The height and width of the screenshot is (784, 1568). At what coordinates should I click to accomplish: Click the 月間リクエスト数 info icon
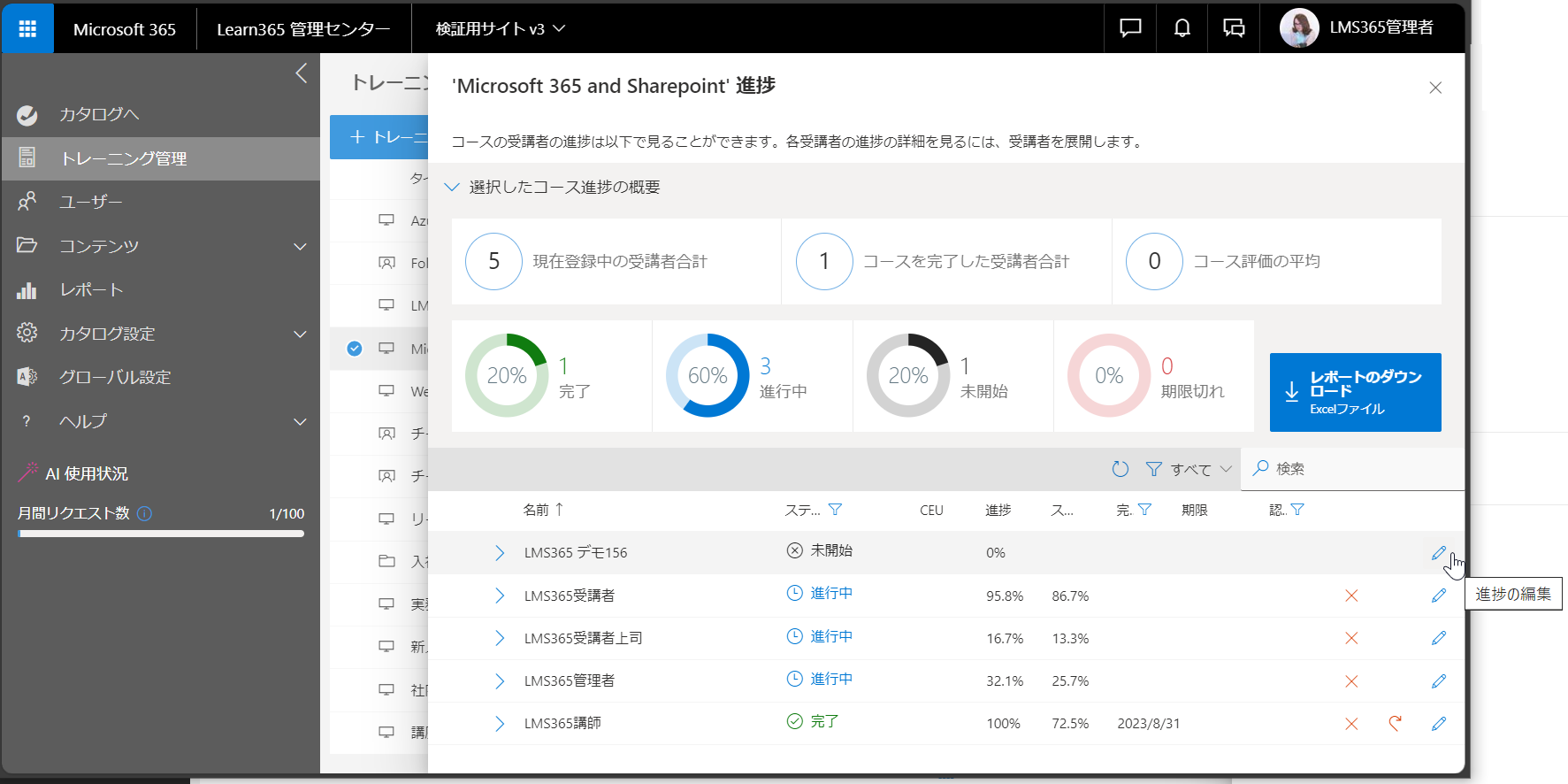(x=145, y=513)
